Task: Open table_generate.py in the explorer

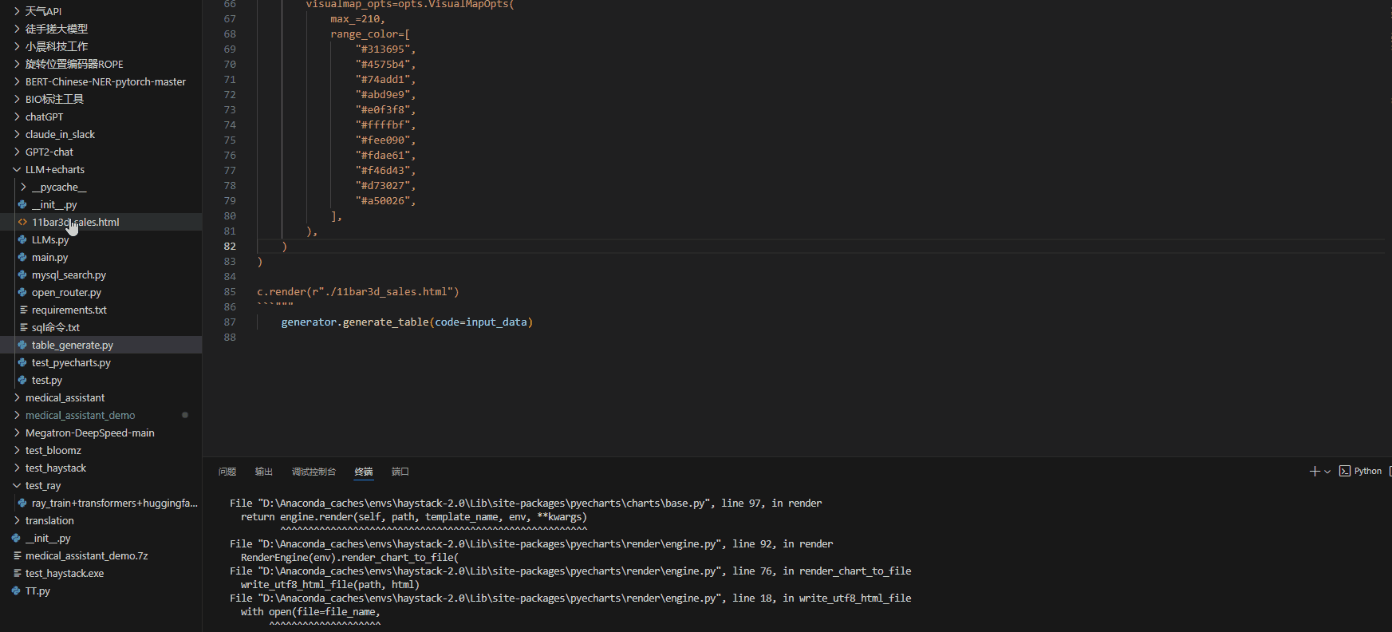Action: tap(72, 345)
